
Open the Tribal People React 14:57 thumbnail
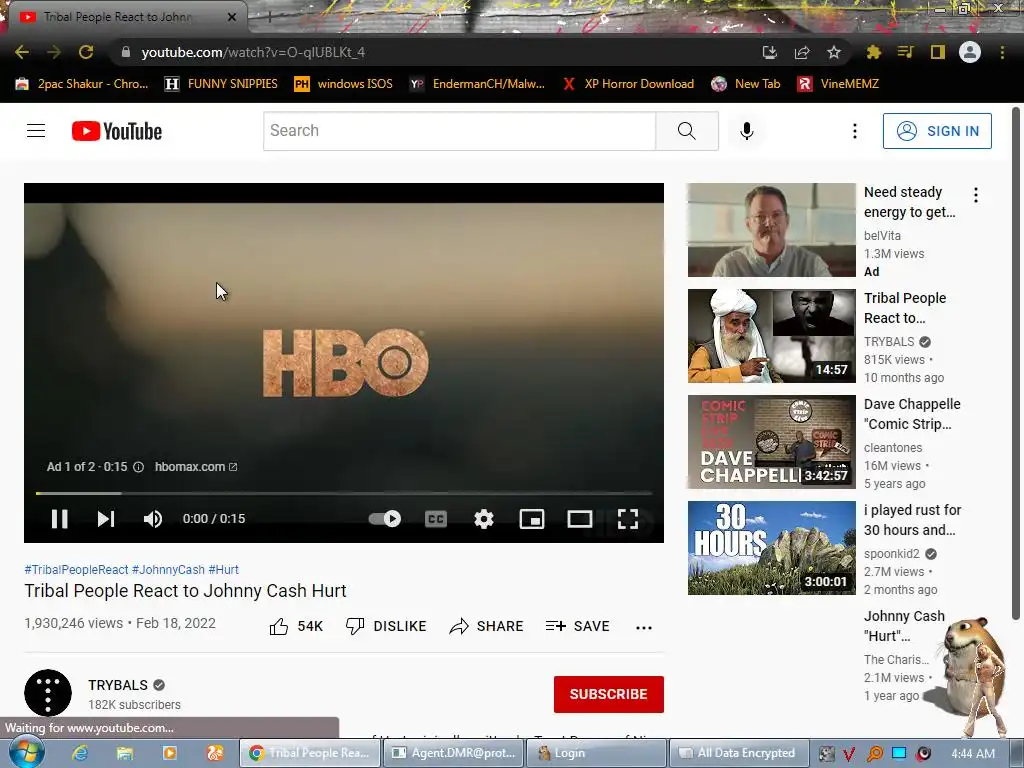pyautogui.click(x=771, y=336)
